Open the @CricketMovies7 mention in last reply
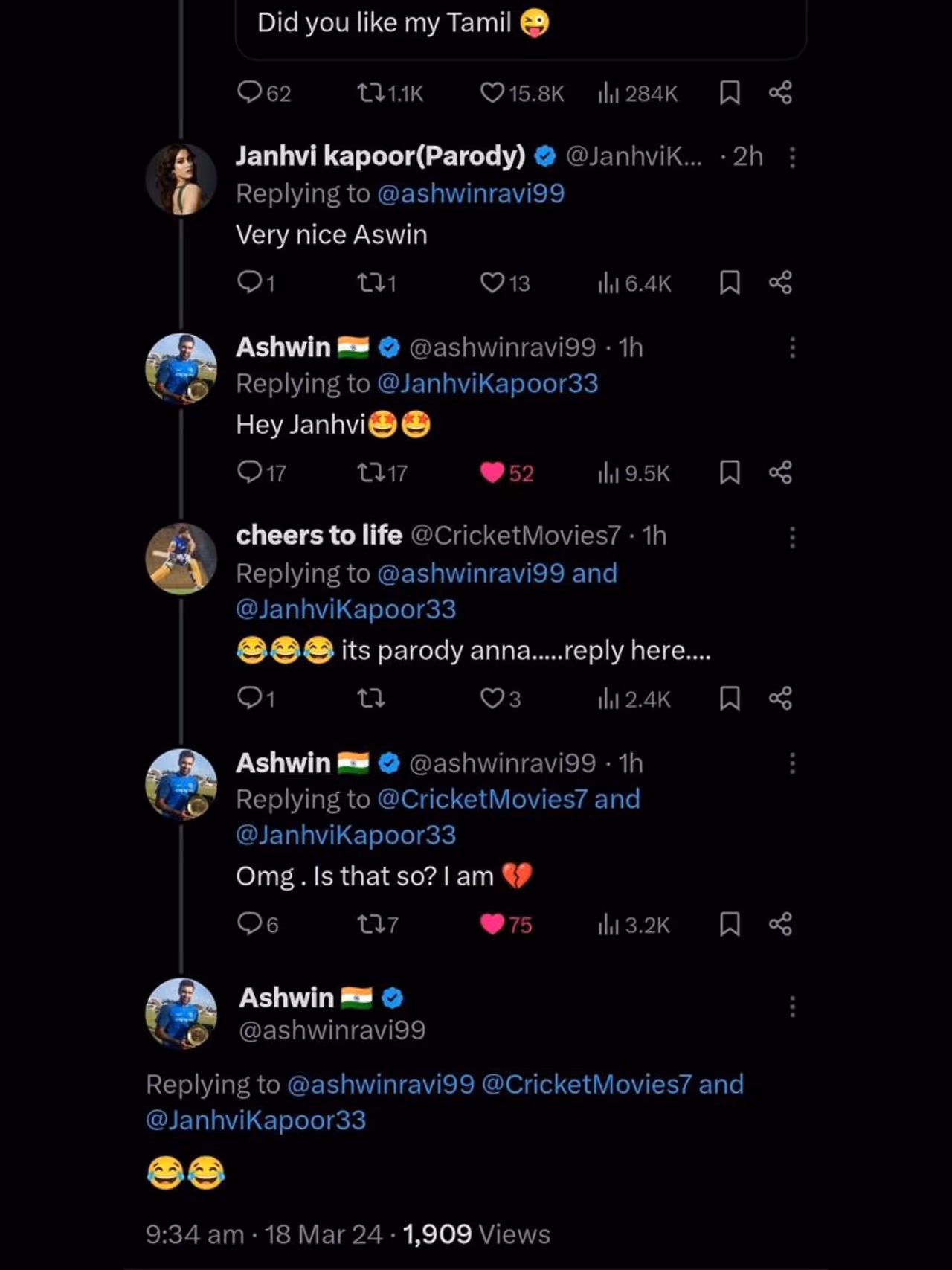The height and width of the screenshot is (1270, 952). pos(587,1084)
